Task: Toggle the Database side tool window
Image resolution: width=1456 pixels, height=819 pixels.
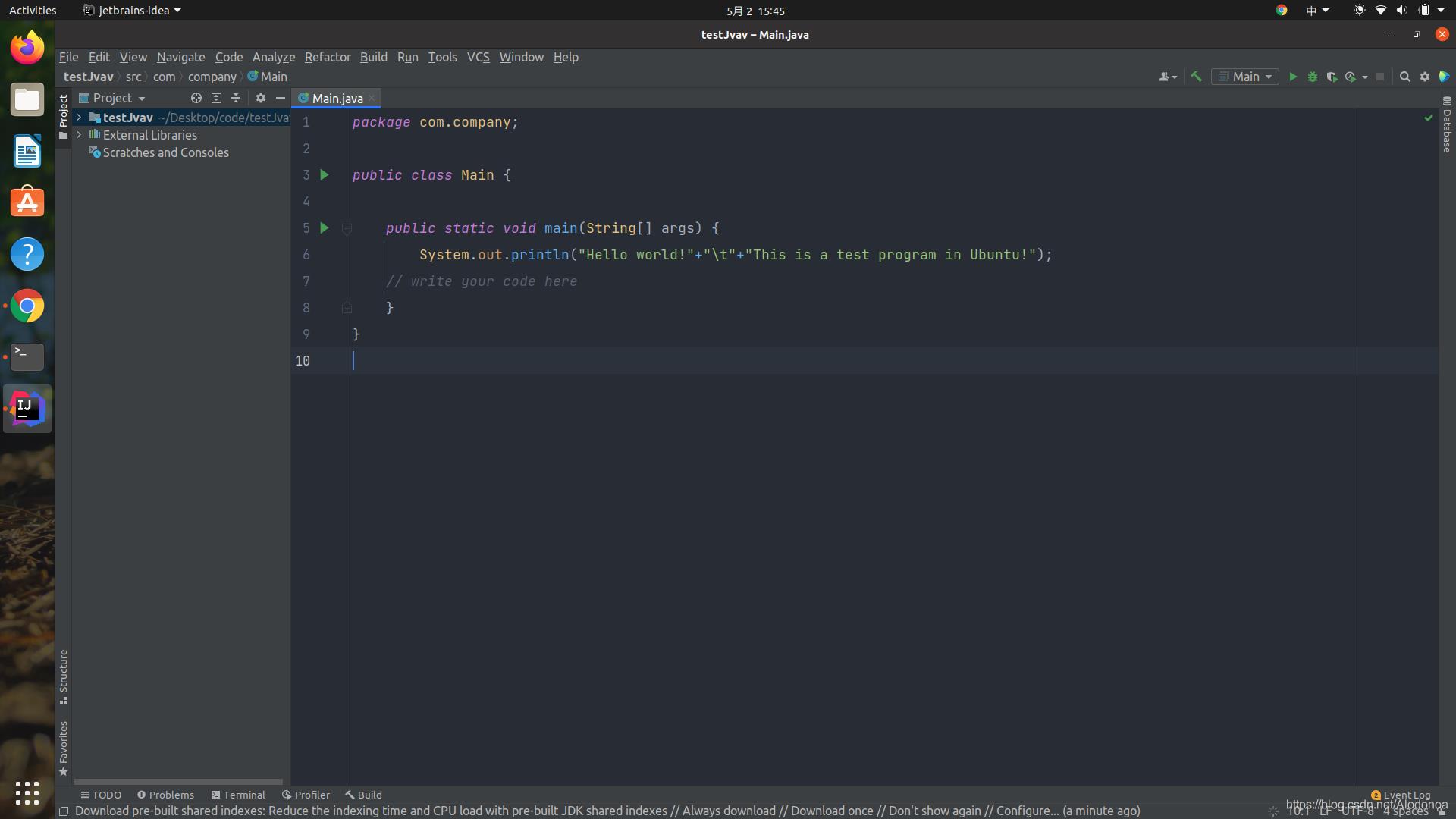Action: pyautogui.click(x=1447, y=124)
